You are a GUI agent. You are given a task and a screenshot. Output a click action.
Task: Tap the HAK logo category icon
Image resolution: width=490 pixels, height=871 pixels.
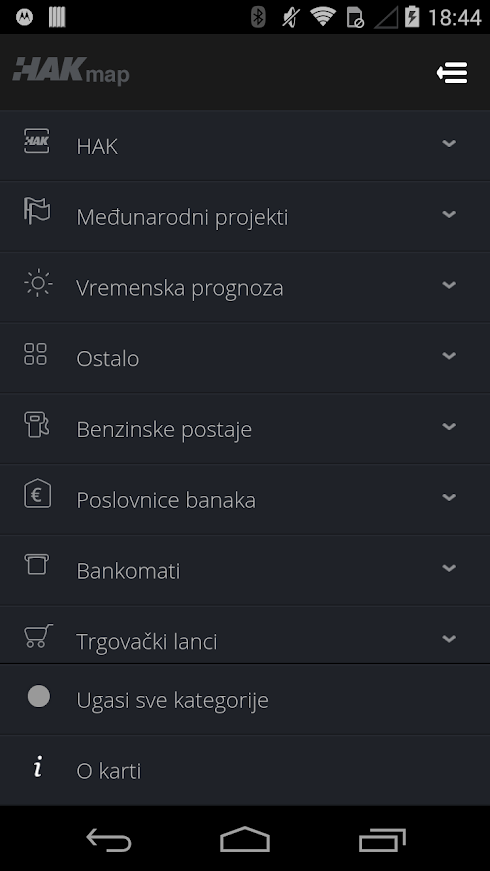click(37, 141)
